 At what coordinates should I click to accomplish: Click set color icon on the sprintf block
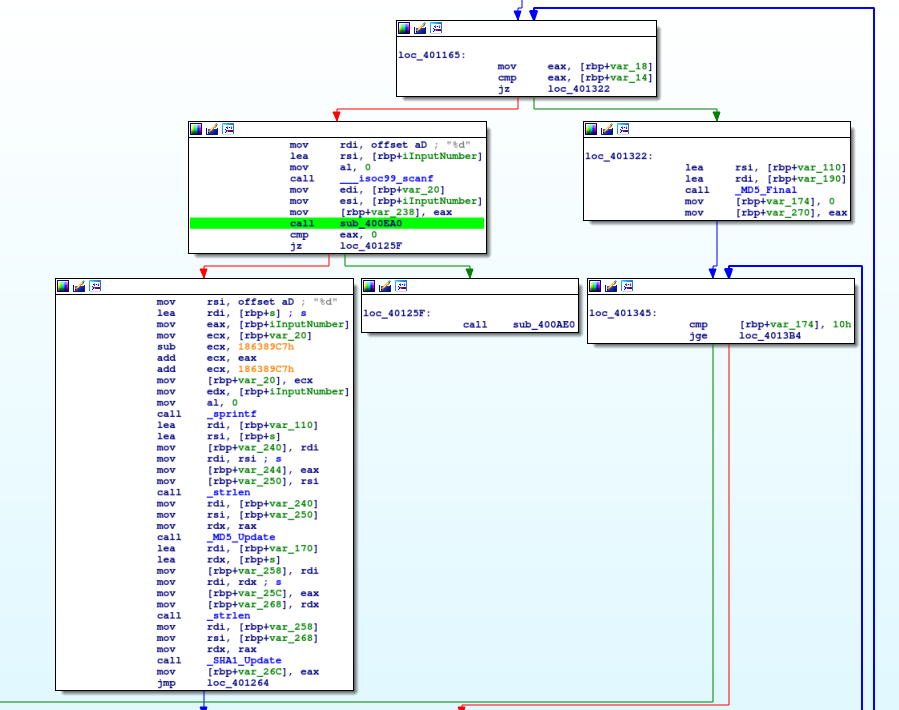pos(63,286)
